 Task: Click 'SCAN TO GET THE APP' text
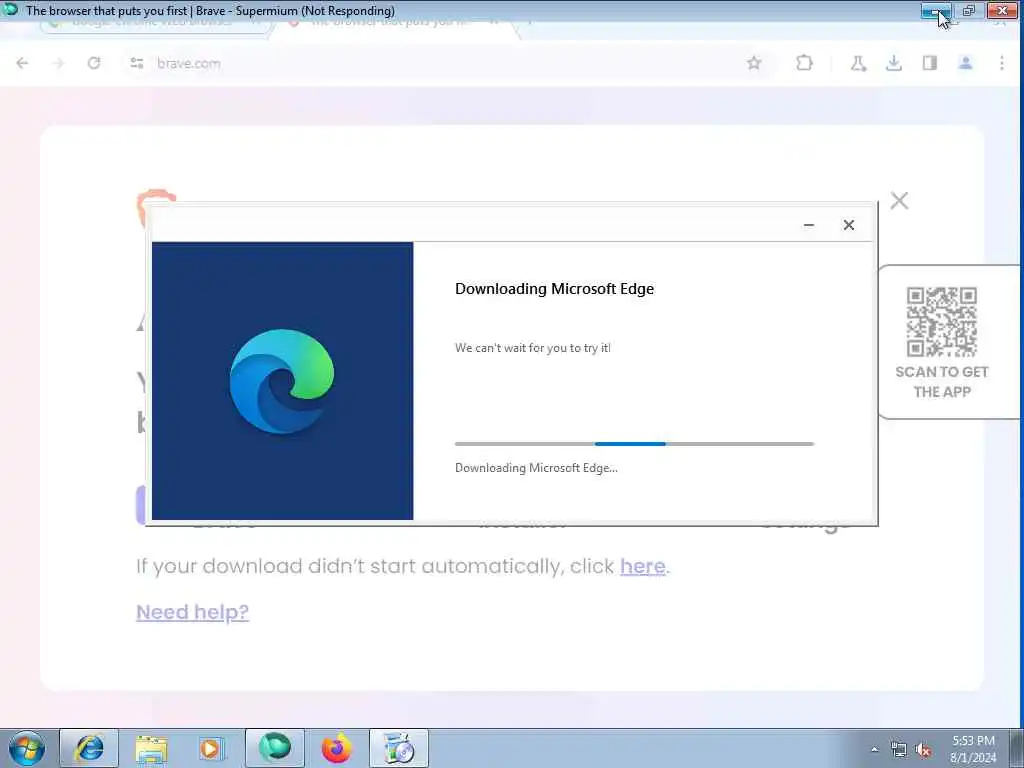[x=942, y=382]
